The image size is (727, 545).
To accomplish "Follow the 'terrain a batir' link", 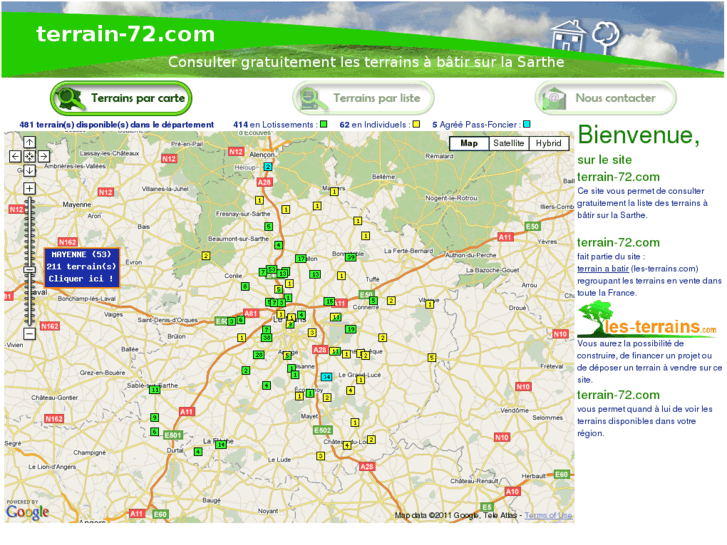I will coord(603,269).
